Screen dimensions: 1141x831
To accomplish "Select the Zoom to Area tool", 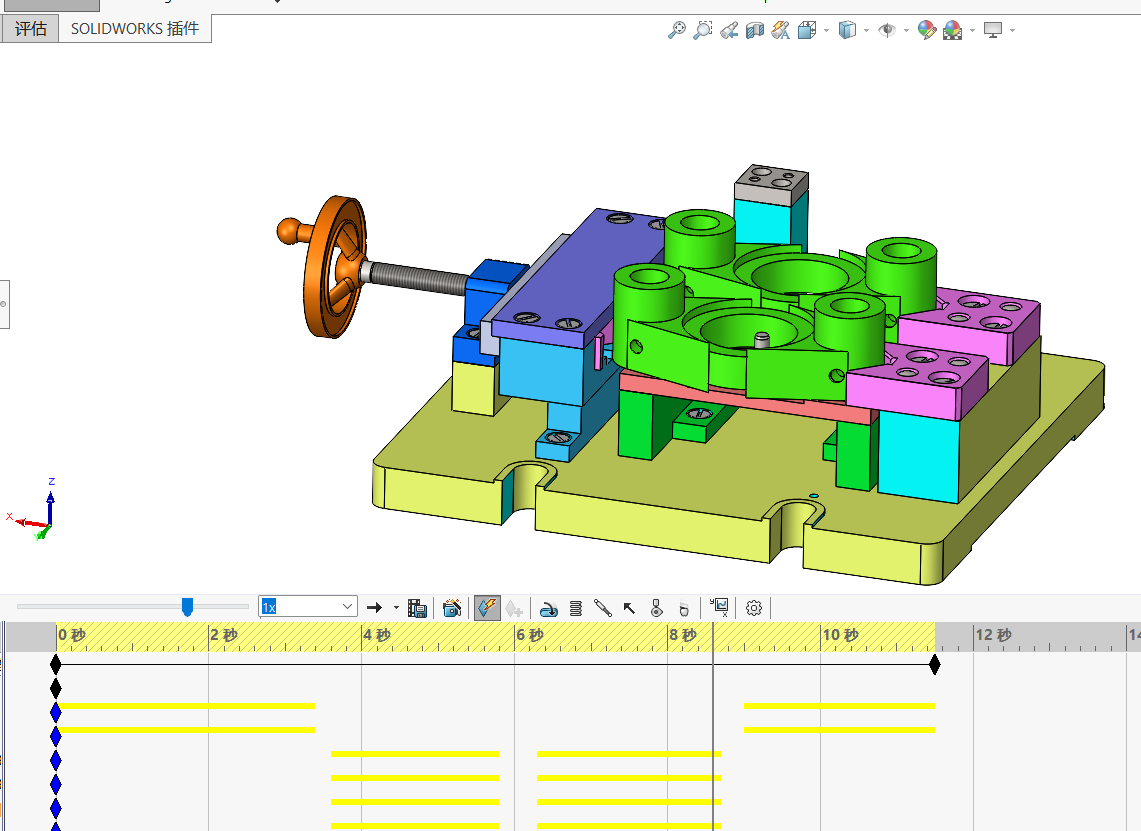I will (703, 30).
